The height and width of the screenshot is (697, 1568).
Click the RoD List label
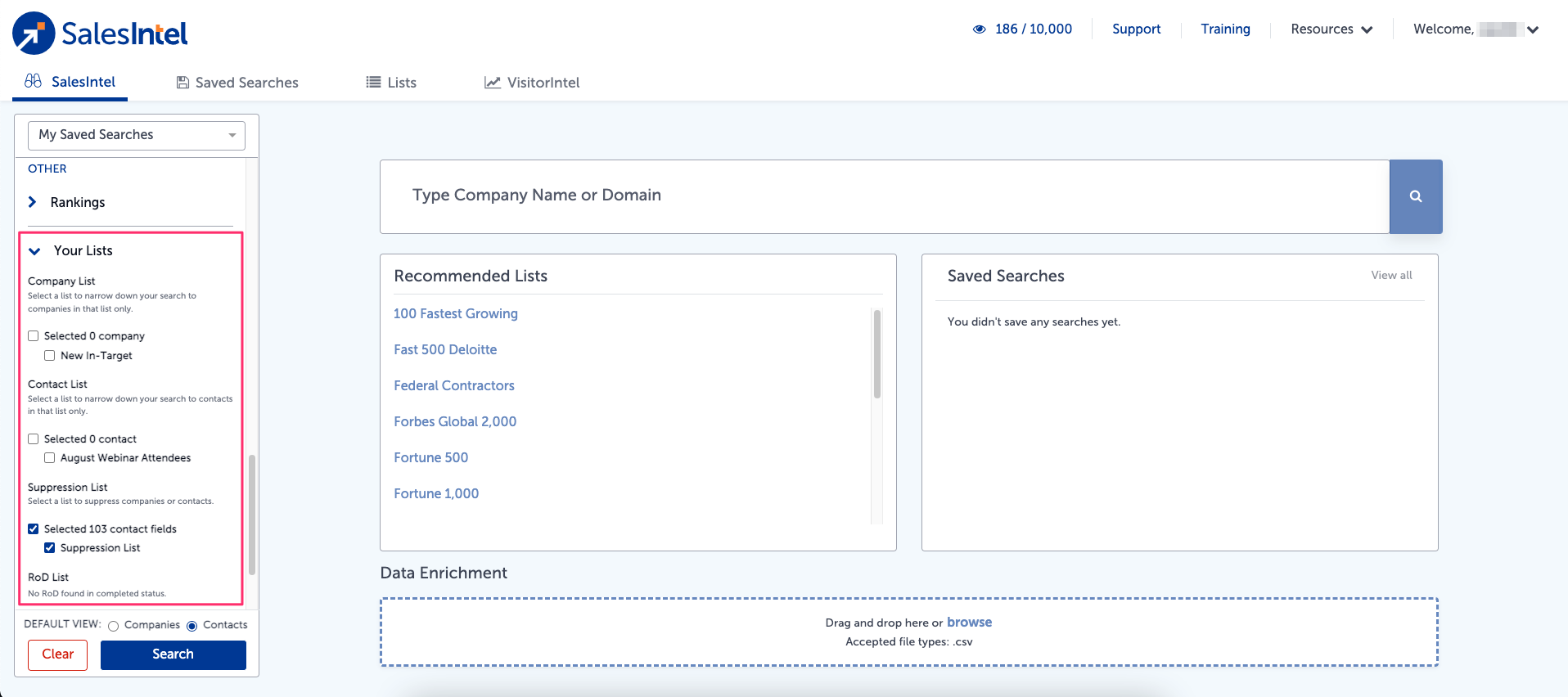click(x=48, y=578)
